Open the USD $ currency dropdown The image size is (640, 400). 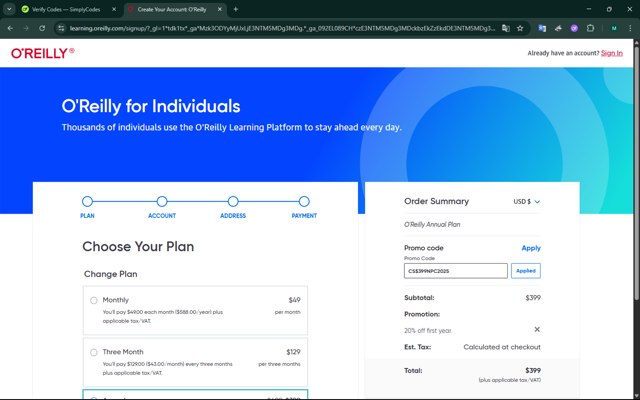(527, 202)
